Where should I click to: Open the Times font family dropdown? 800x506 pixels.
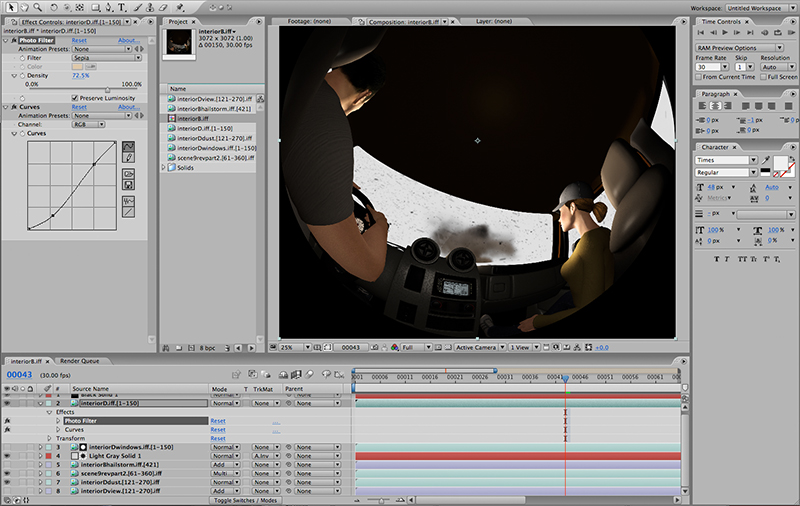pyautogui.click(x=727, y=160)
